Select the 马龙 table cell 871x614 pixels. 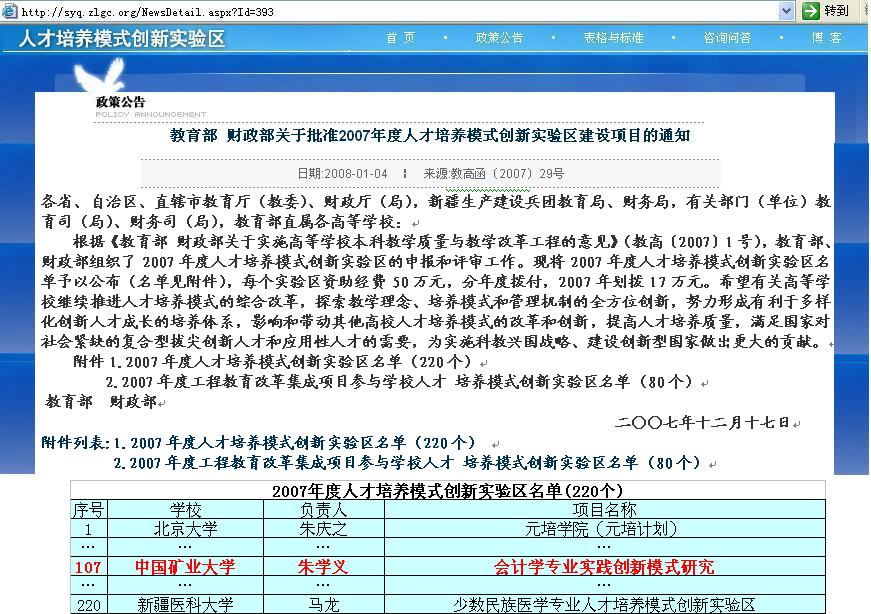click(323, 605)
